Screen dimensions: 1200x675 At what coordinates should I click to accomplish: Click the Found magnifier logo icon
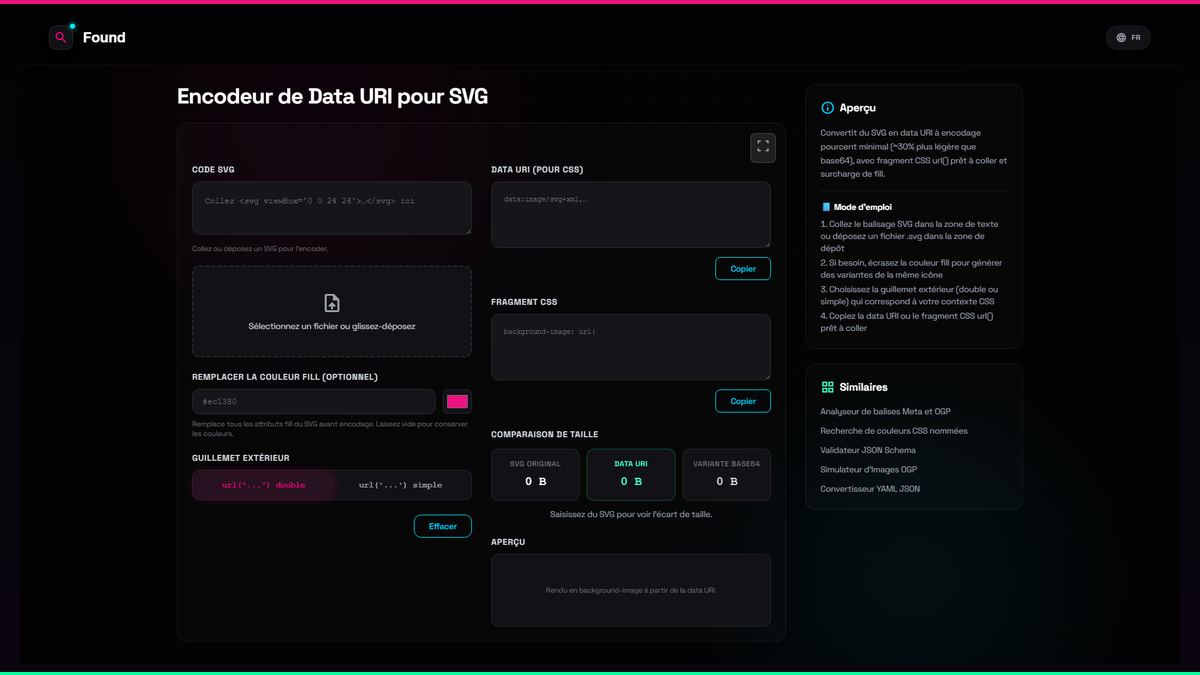tap(61, 38)
